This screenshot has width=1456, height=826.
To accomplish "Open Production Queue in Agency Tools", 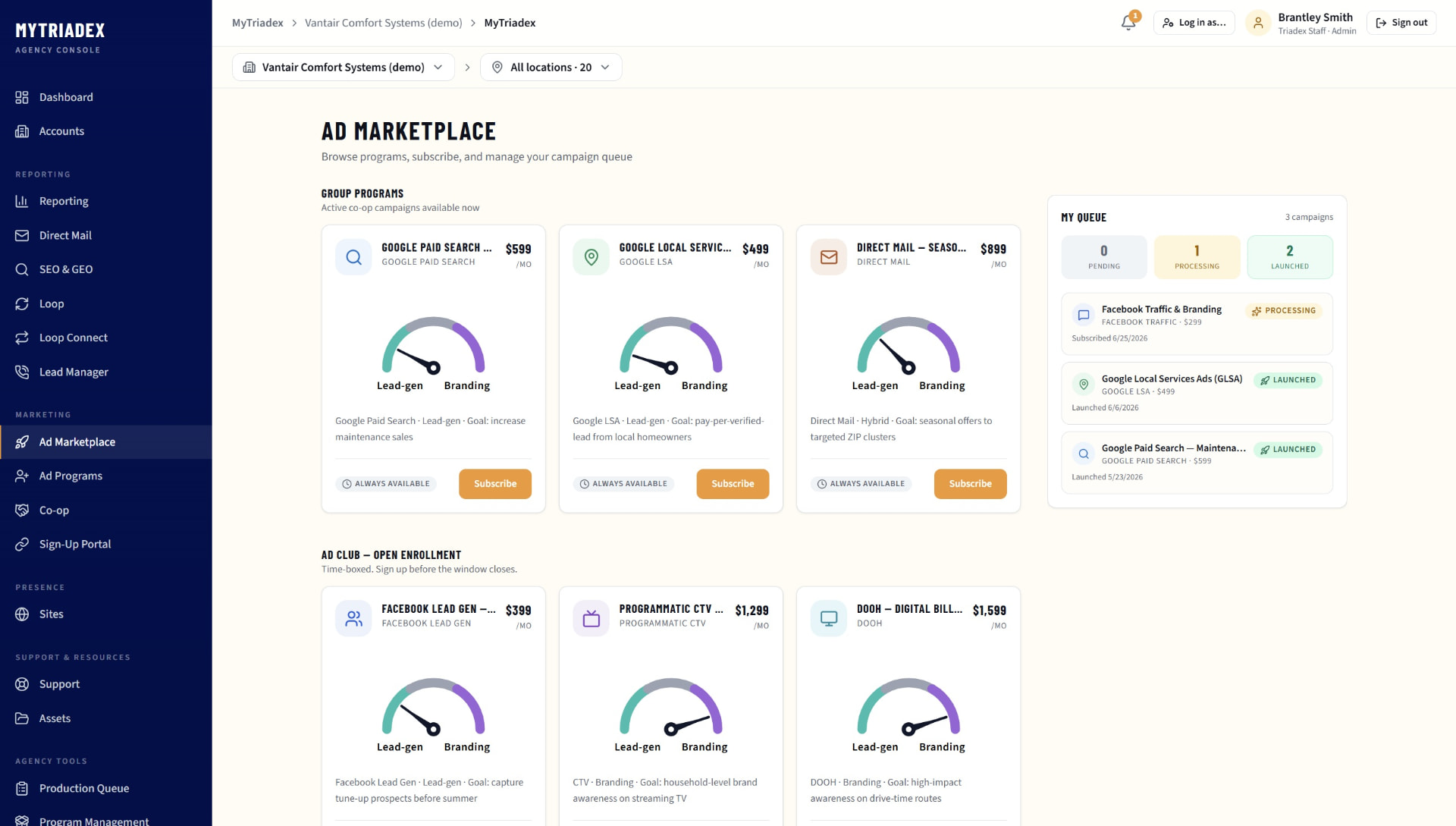I will click(106, 788).
